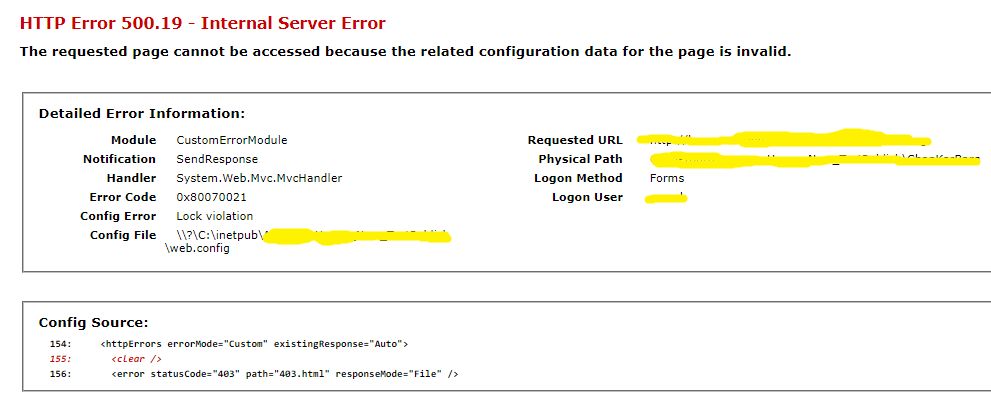Click the Config File label
991x403 pixels.
tap(123, 235)
